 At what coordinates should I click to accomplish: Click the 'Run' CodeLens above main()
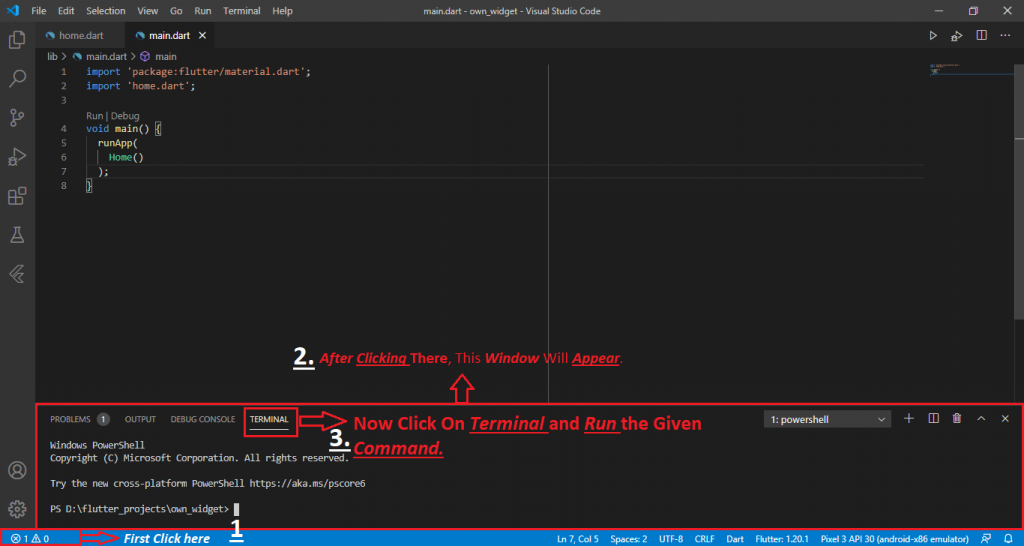pyautogui.click(x=95, y=116)
